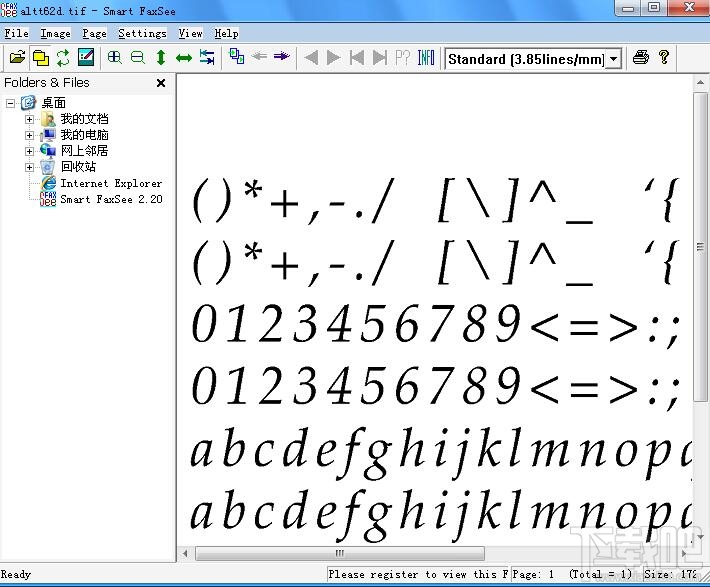Click the vertical scrollbar up arrow
710x587 pixels.
(700, 83)
